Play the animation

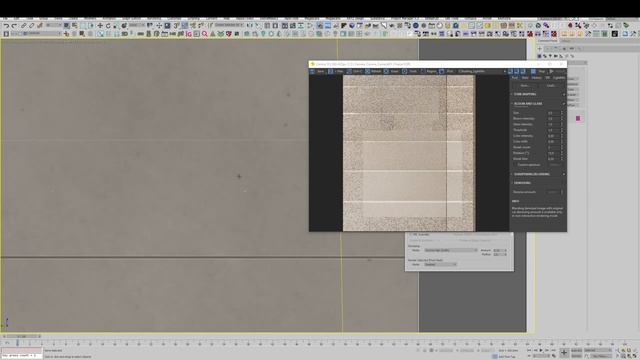point(541,350)
